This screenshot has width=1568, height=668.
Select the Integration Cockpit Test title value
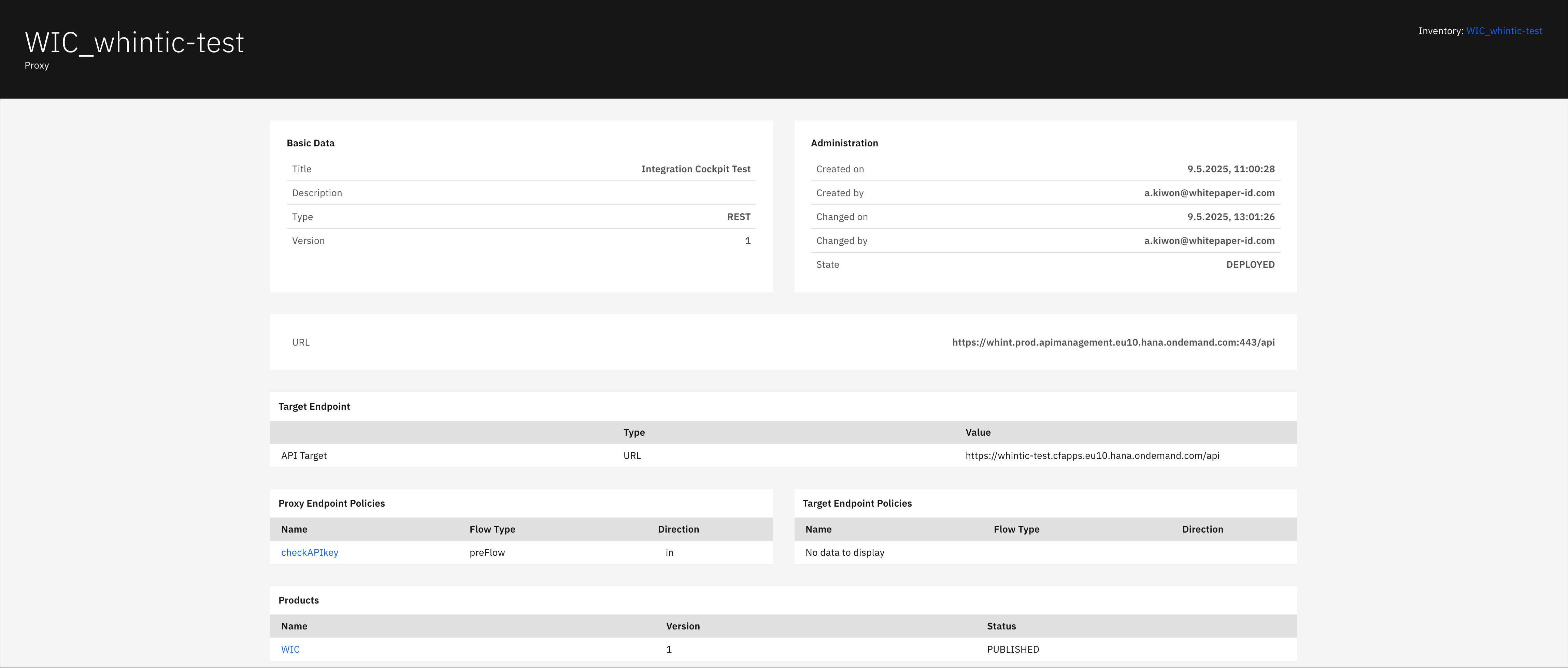[696, 169]
